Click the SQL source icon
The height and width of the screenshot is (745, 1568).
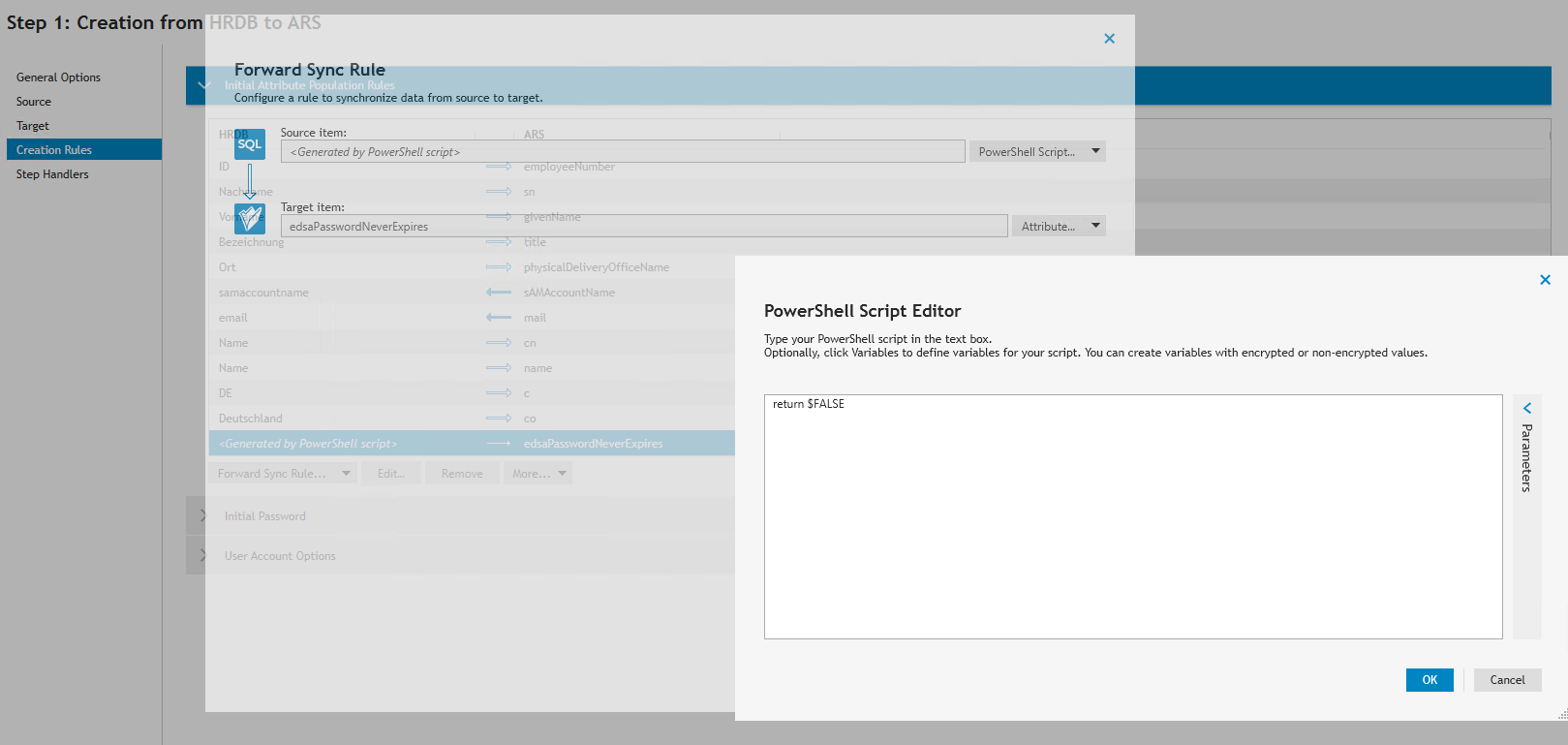(250, 144)
